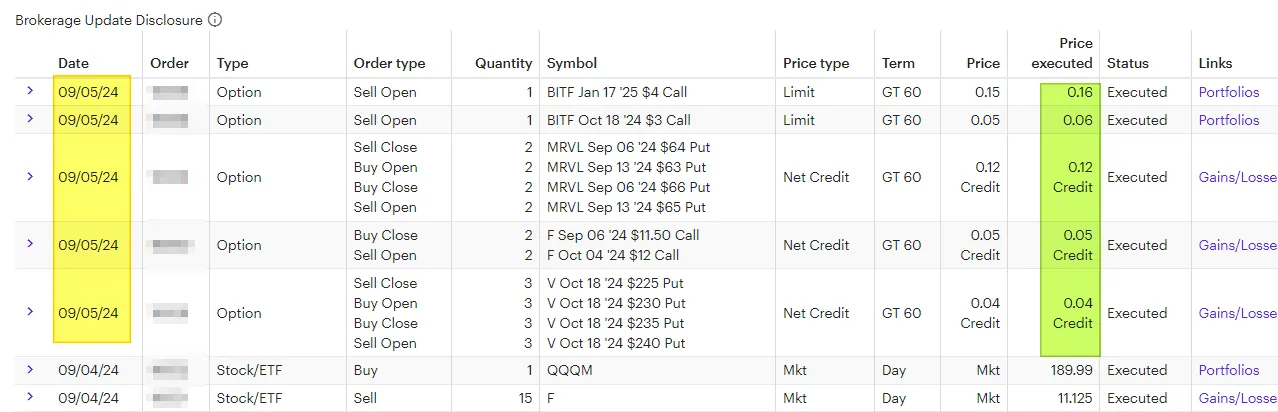Sort by the Status column header
1278x412 pixels.
(1128, 63)
